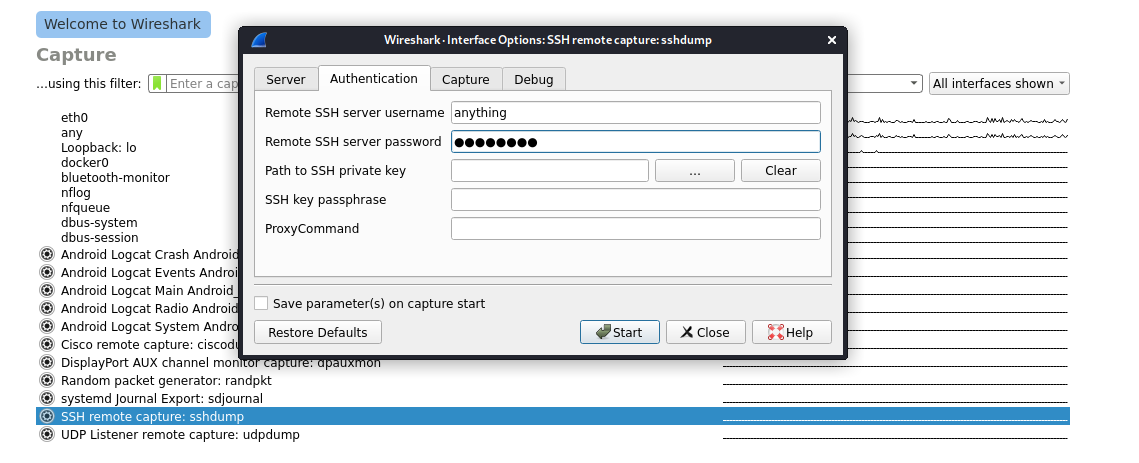Select the Authentication tab
Image resolution: width=1139 pixels, height=463 pixels.
[x=373, y=78]
